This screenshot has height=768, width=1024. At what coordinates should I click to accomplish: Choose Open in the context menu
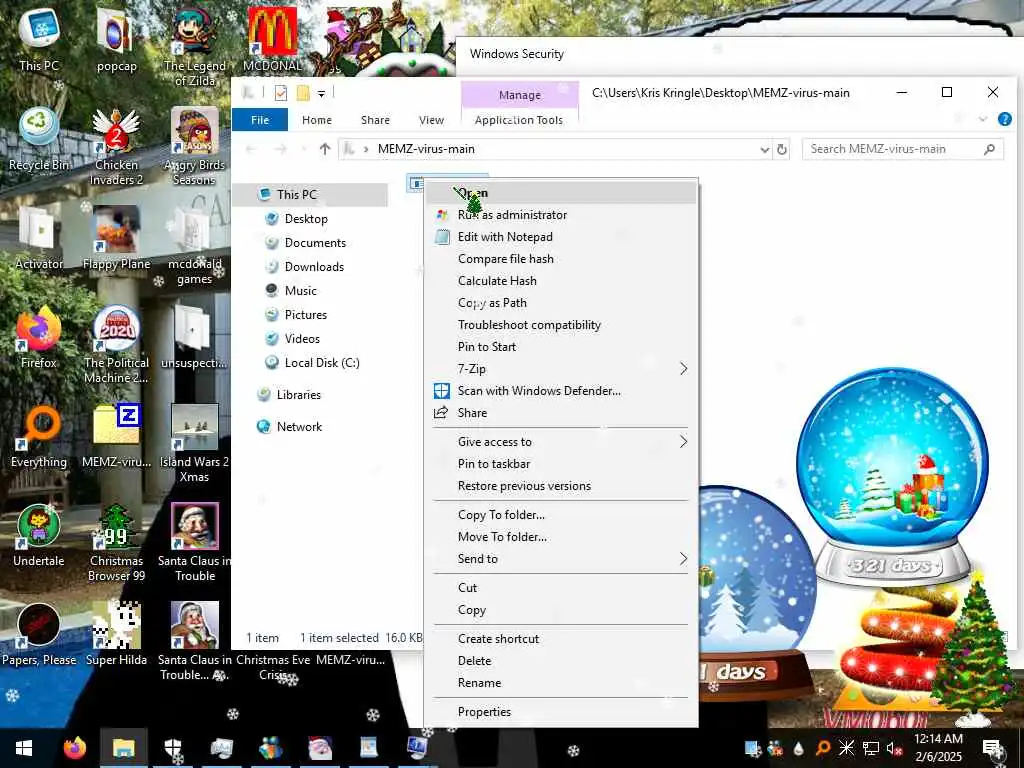click(562, 193)
